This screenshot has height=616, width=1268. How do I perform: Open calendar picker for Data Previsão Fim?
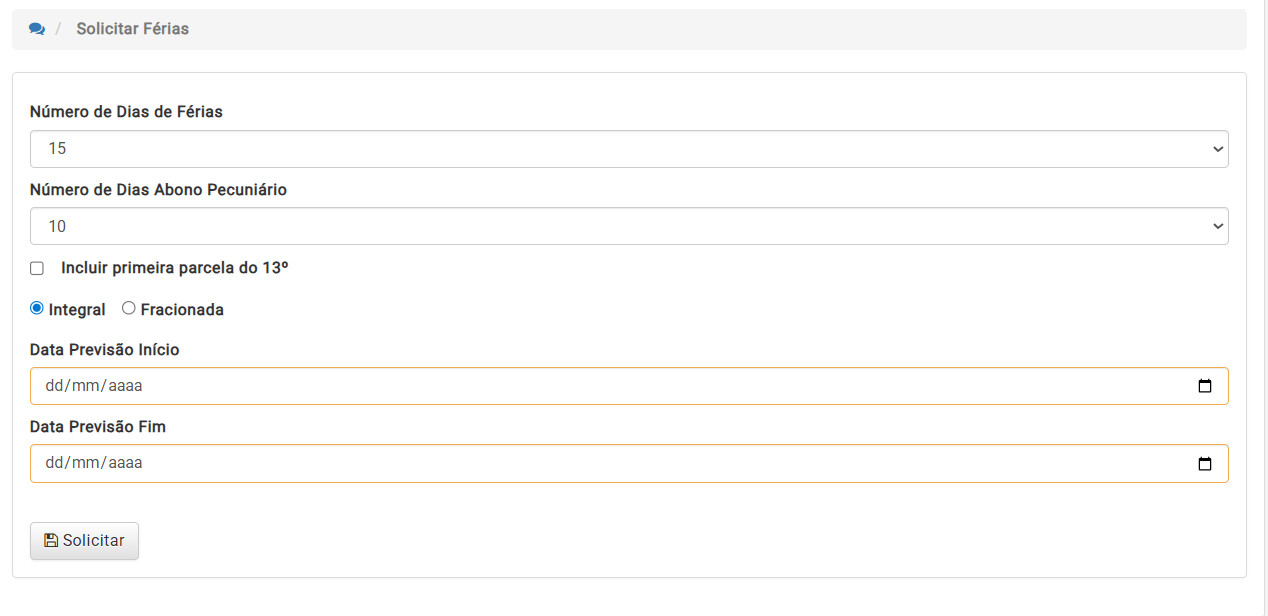[1205, 463]
